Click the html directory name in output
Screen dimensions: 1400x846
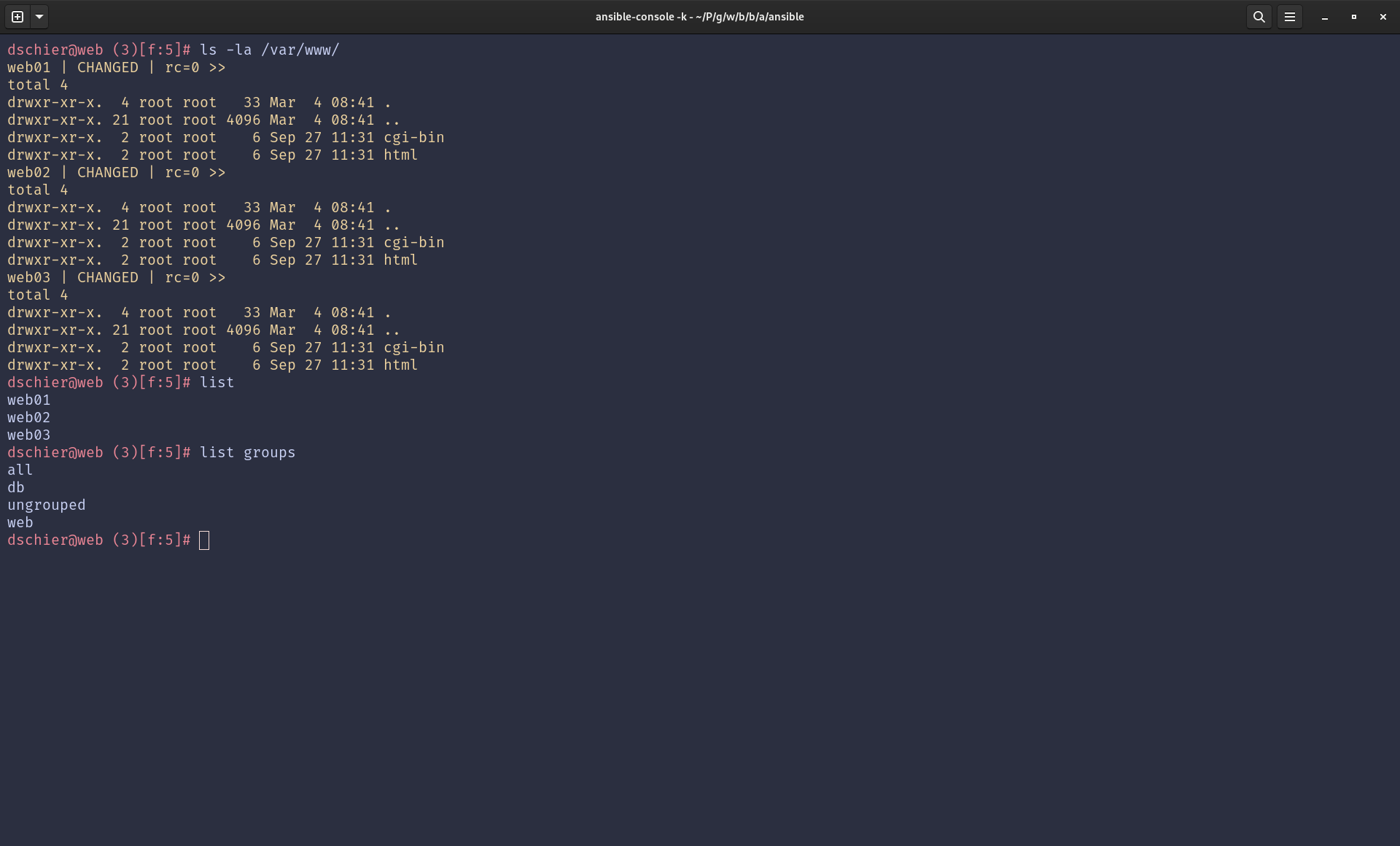coord(400,365)
